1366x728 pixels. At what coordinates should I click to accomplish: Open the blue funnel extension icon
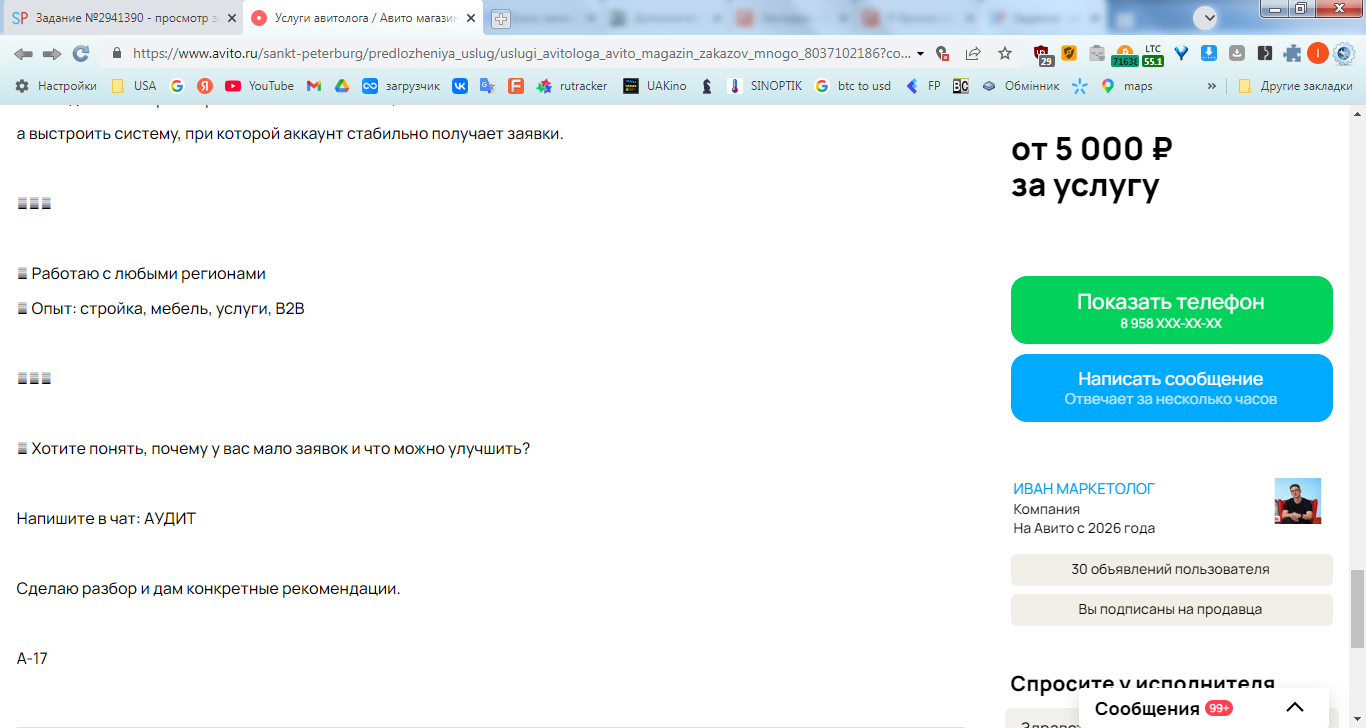click(1181, 53)
